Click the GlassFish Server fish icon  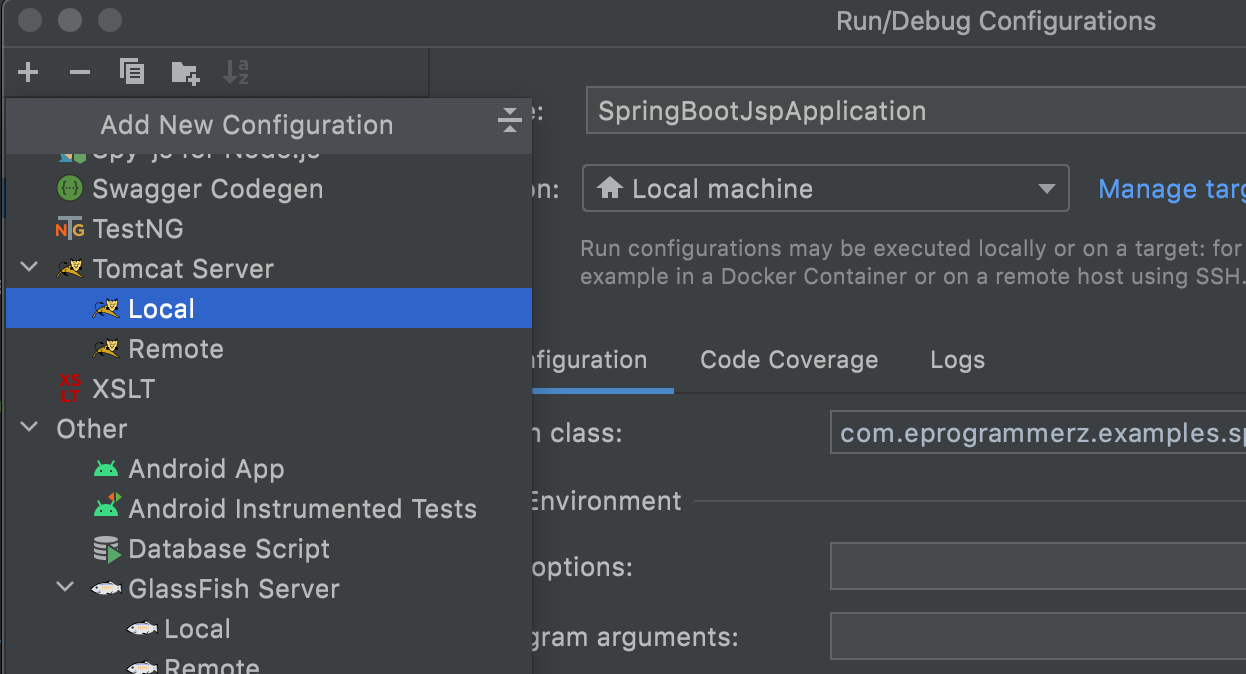[x=106, y=589]
